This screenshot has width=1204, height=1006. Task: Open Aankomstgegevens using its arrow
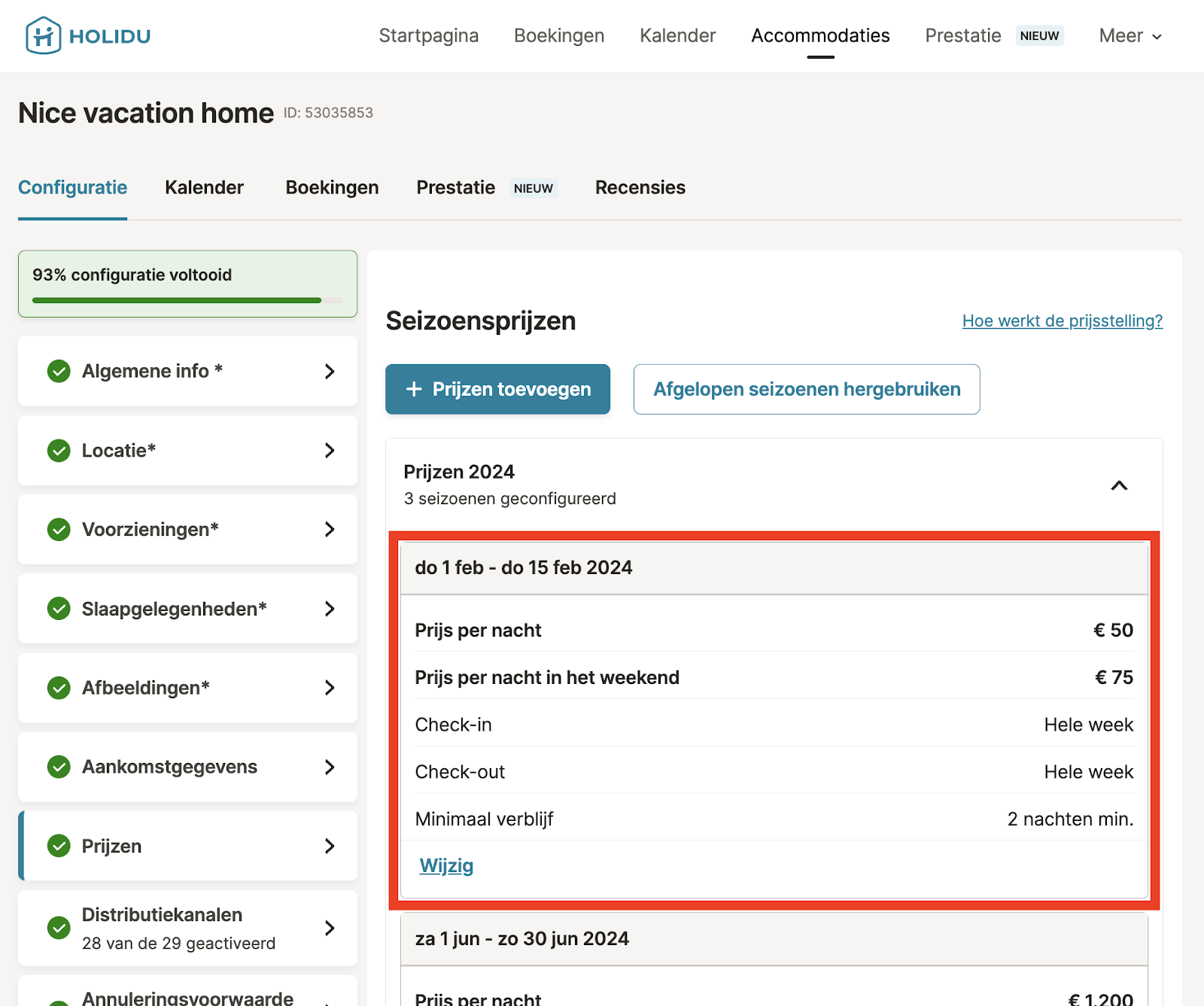(330, 767)
